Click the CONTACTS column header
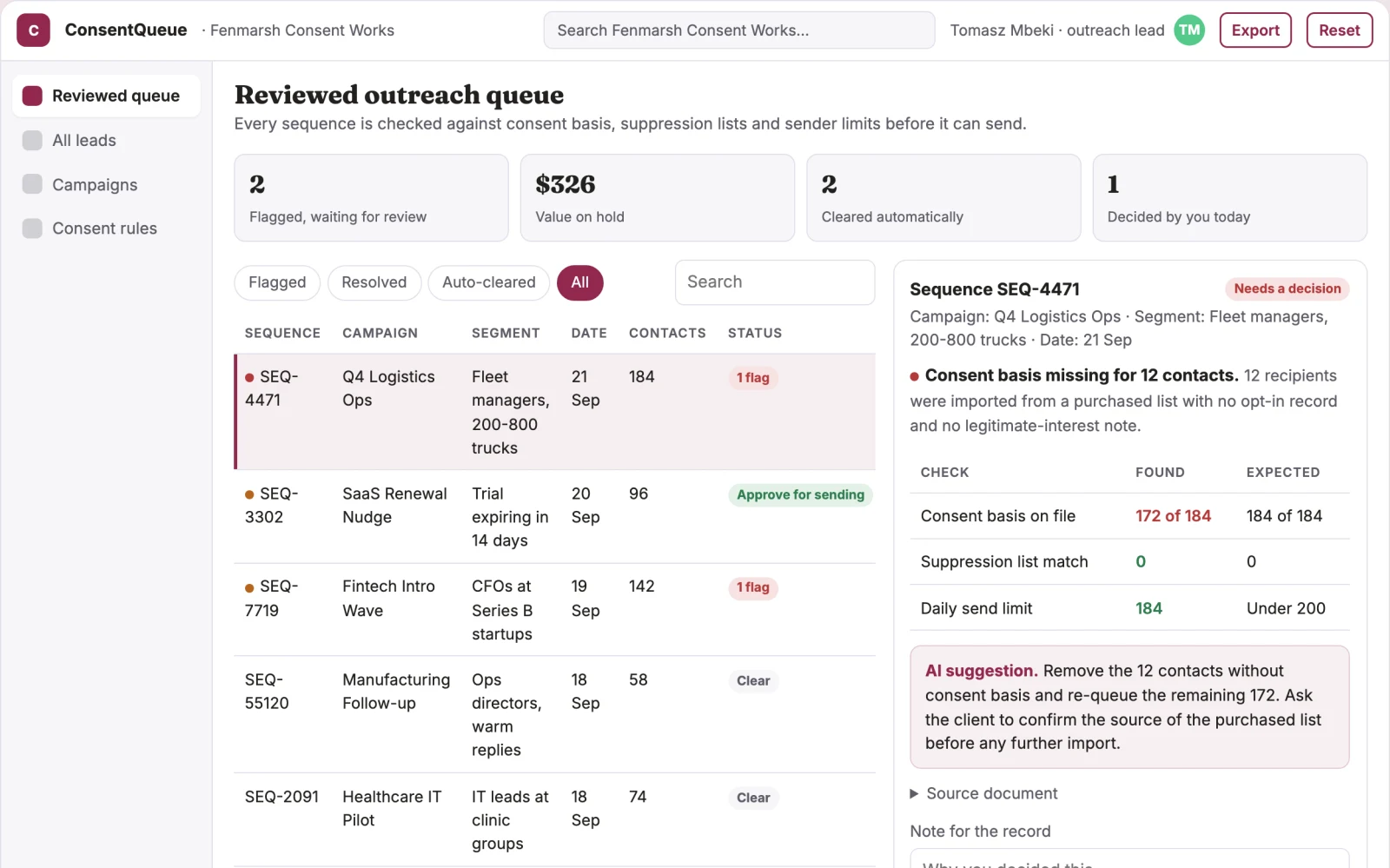The height and width of the screenshot is (868, 1390). click(x=667, y=334)
